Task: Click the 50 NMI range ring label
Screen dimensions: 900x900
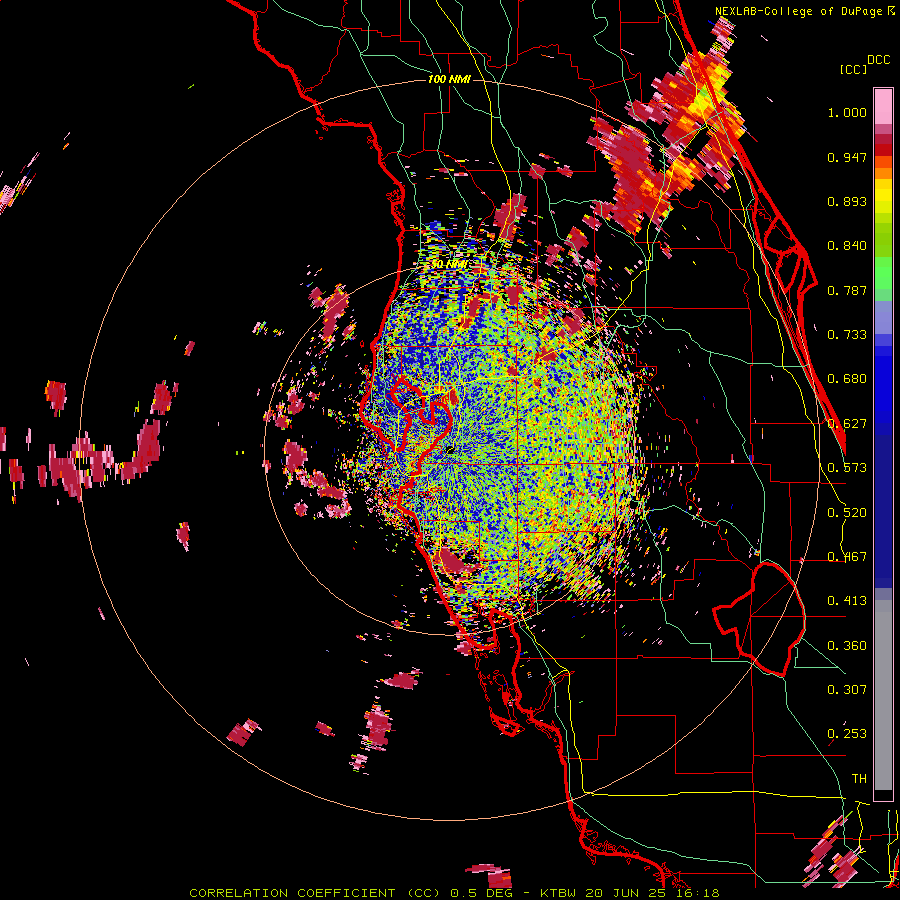Action: point(449,264)
